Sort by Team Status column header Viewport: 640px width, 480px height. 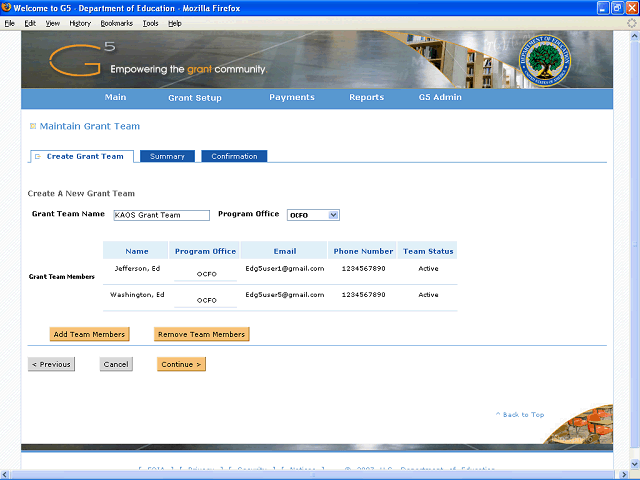click(x=428, y=251)
